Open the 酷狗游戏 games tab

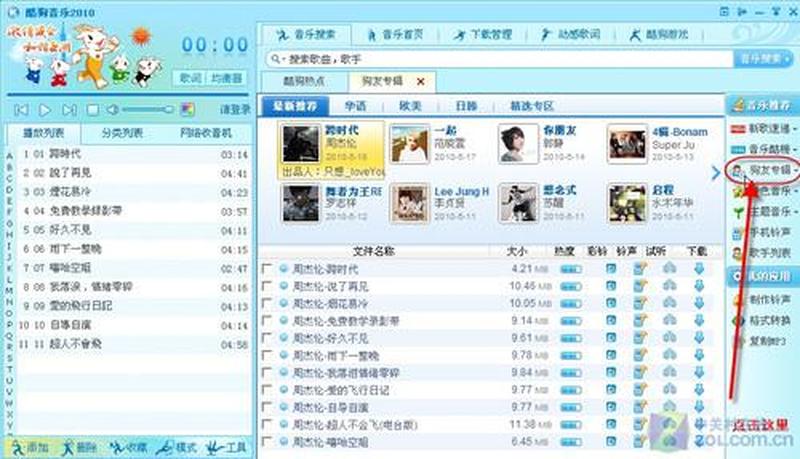point(659,35)
